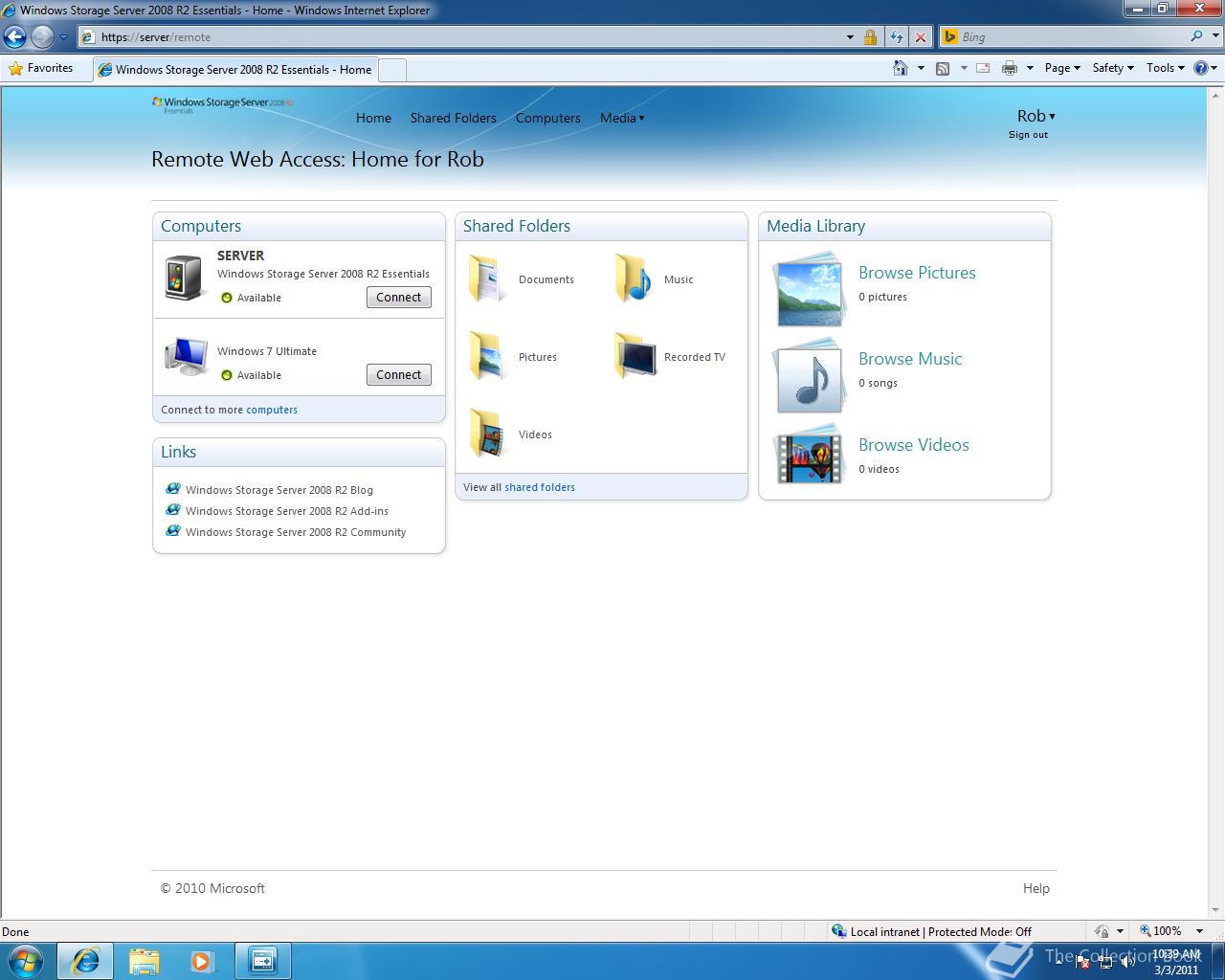This screenshot has height=980, width=1225.
Task: Click the Home page icon in command bar
Action: point(900,68)
